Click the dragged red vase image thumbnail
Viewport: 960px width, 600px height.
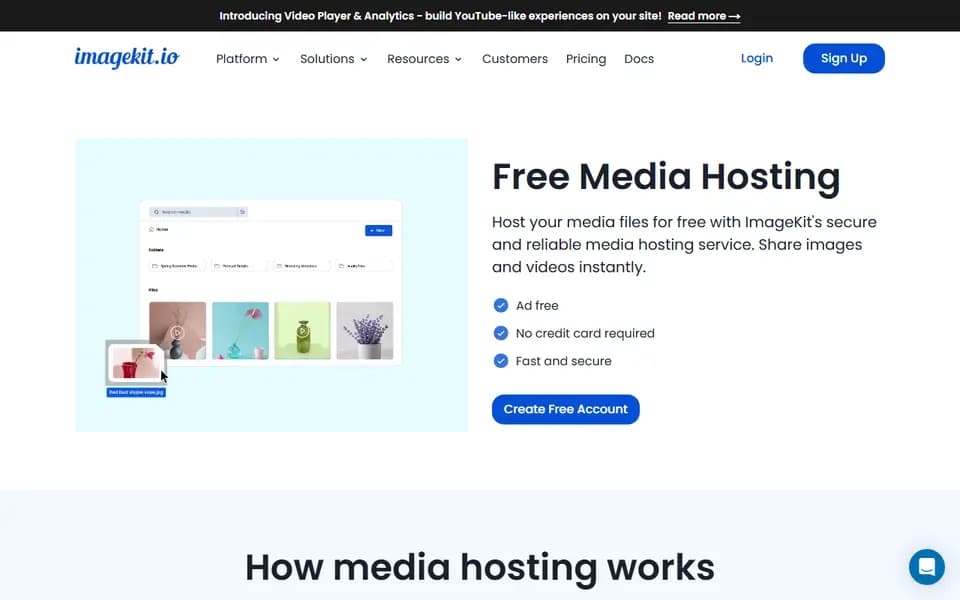coord(136,362)
